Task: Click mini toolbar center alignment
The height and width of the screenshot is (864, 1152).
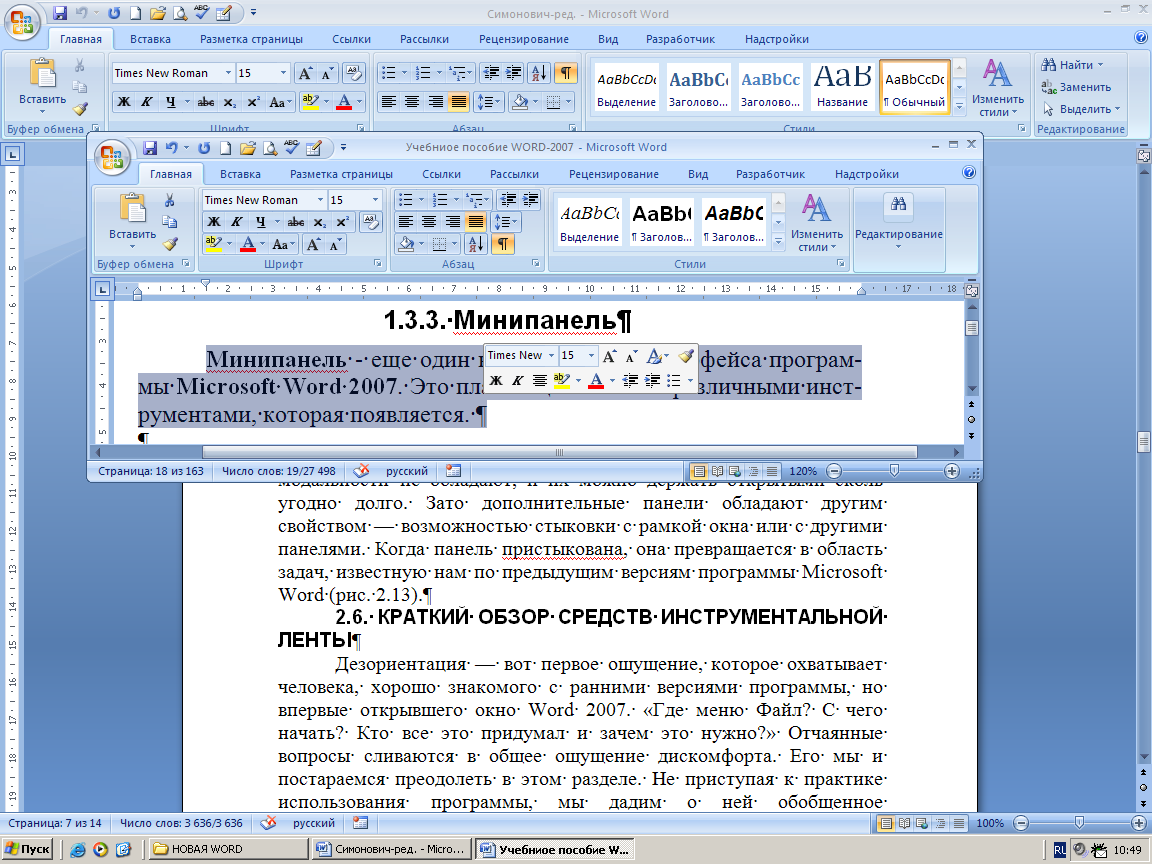Action: tap(540, 380)
